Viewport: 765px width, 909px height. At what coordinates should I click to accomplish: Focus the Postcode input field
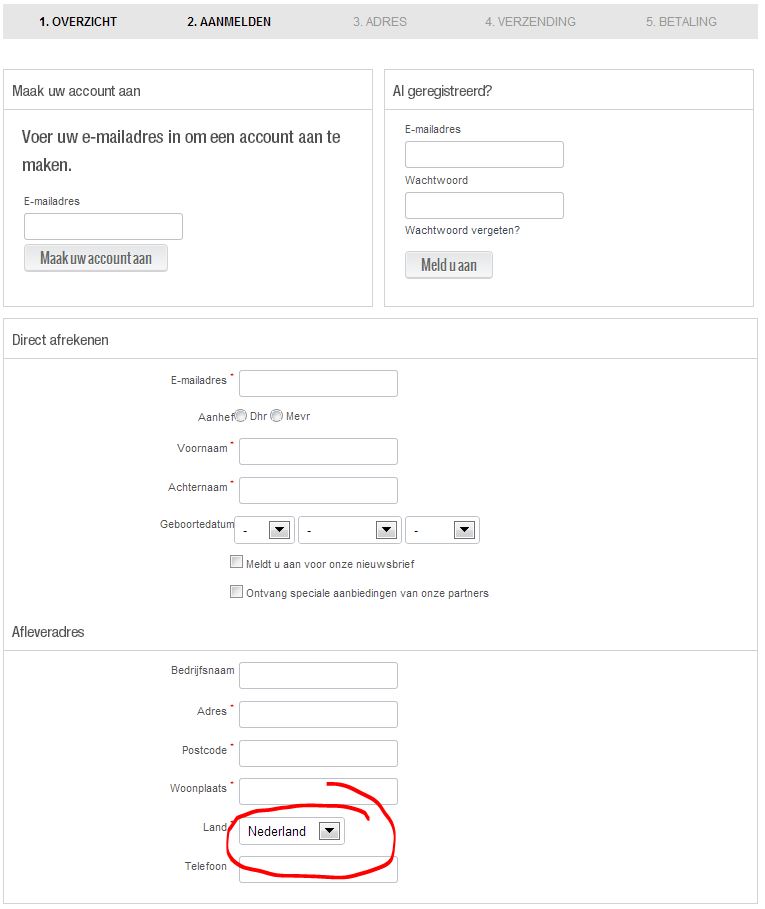[318, 753]
